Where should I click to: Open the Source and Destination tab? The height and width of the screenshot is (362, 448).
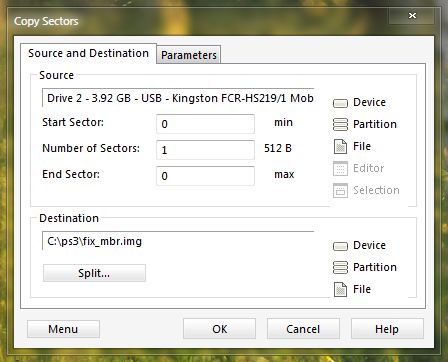(88, 53)
